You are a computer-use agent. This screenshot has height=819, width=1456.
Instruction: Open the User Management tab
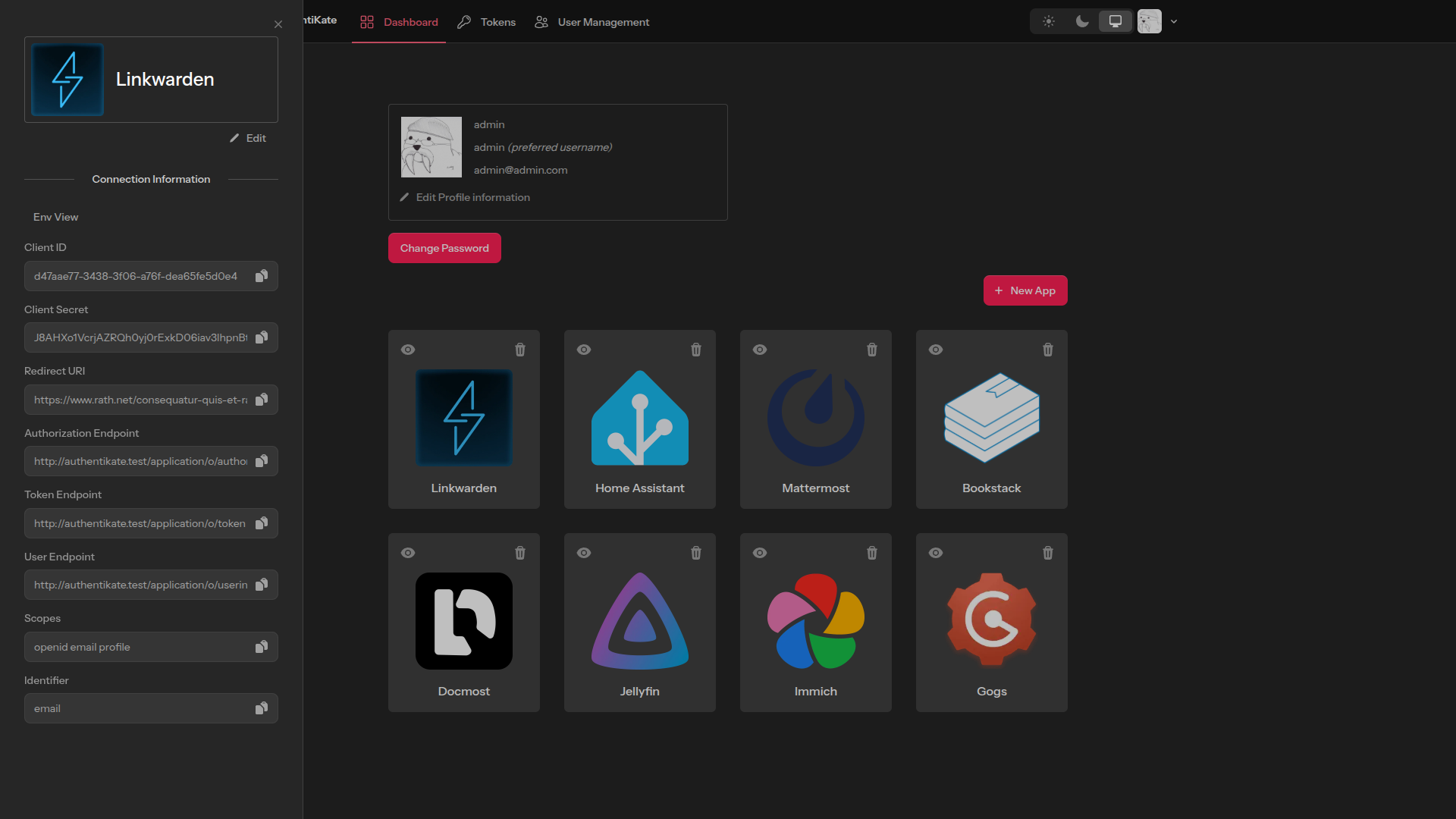(x=591, y=22)
